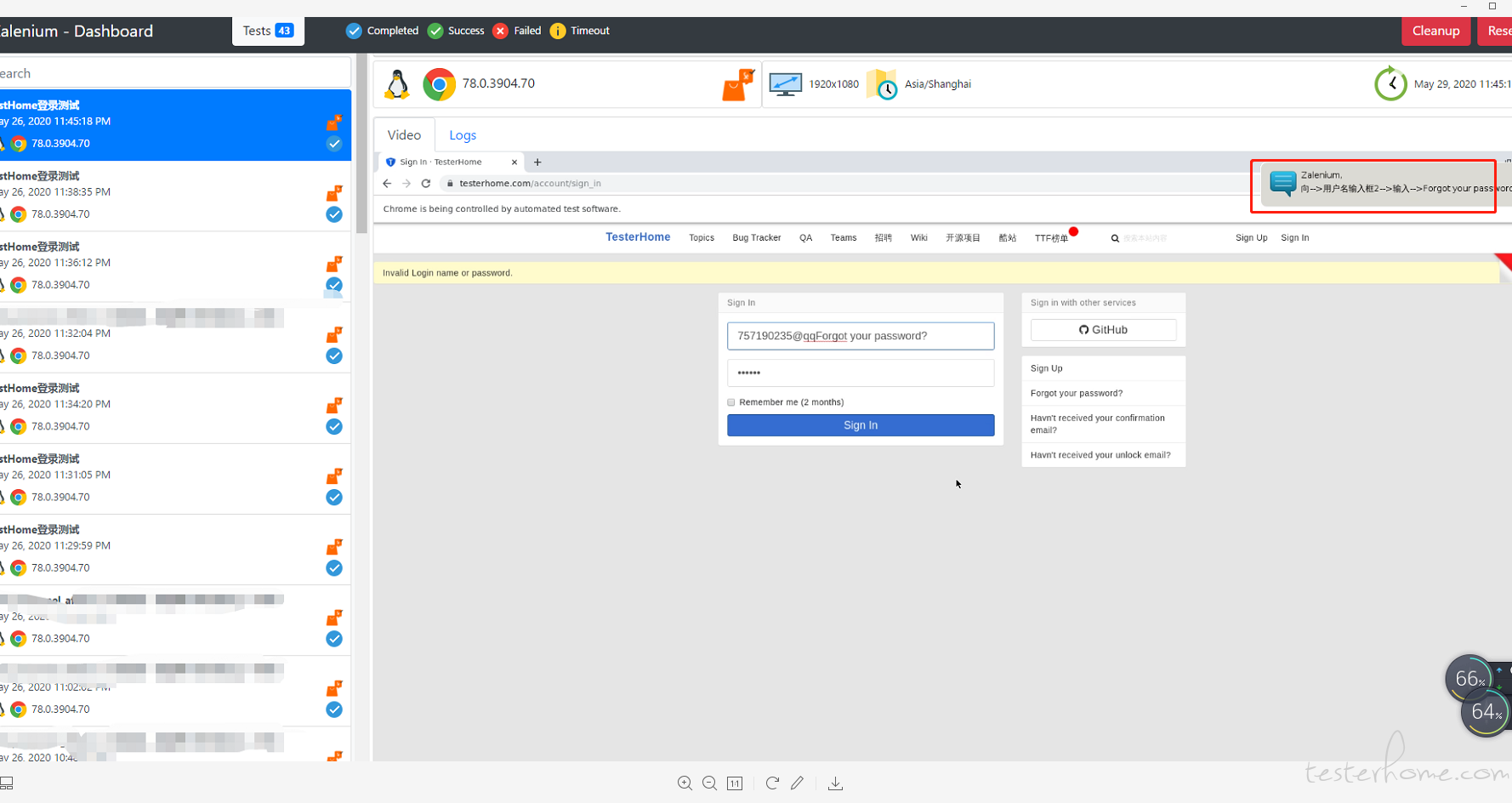Open the Wiki menu item on TesterHome
This screenshot has height=803, width=1512.
click(919, 238)
